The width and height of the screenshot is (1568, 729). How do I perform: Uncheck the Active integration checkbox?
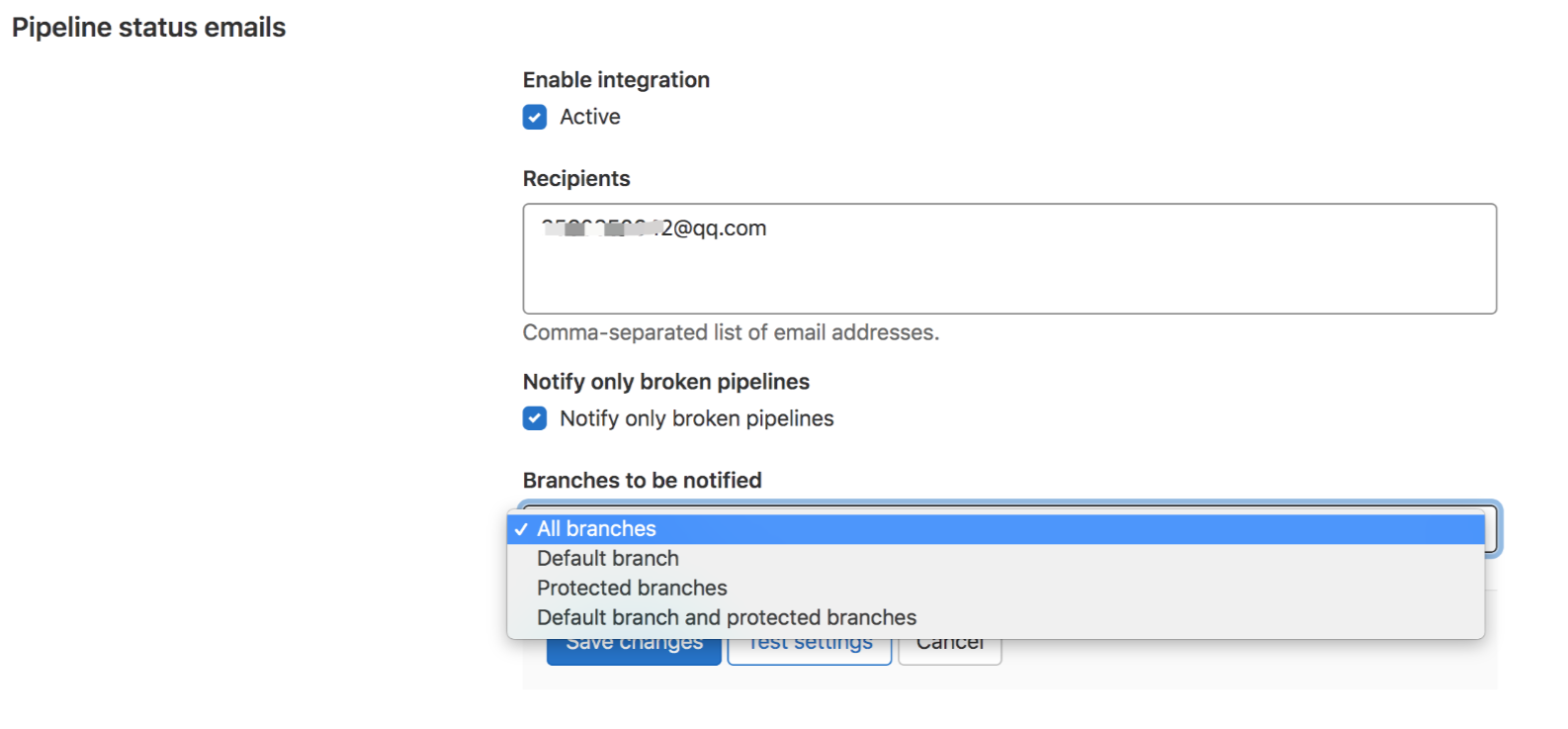(x=535, y=118)
